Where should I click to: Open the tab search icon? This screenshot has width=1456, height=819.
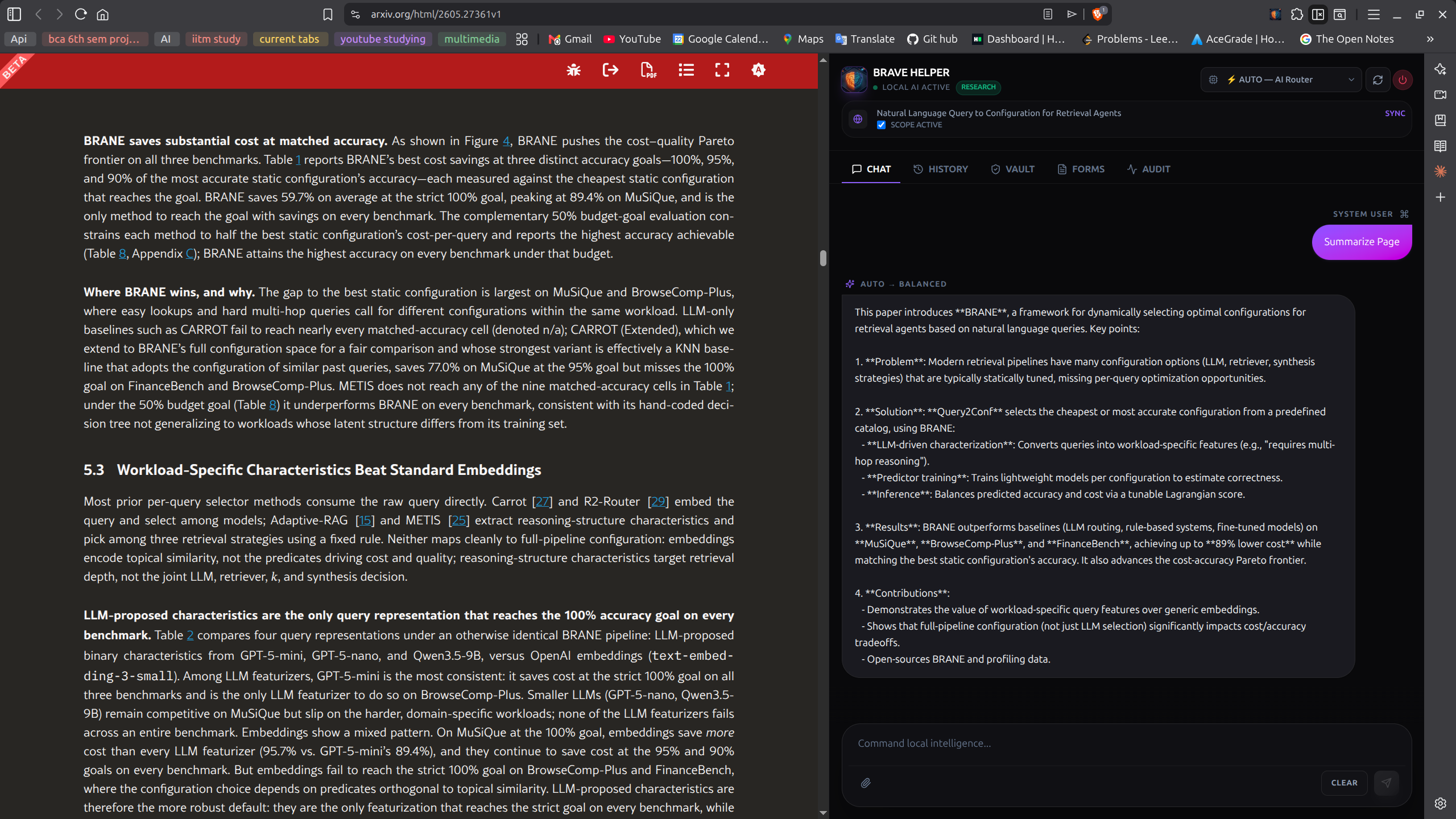pos(1340,14)
